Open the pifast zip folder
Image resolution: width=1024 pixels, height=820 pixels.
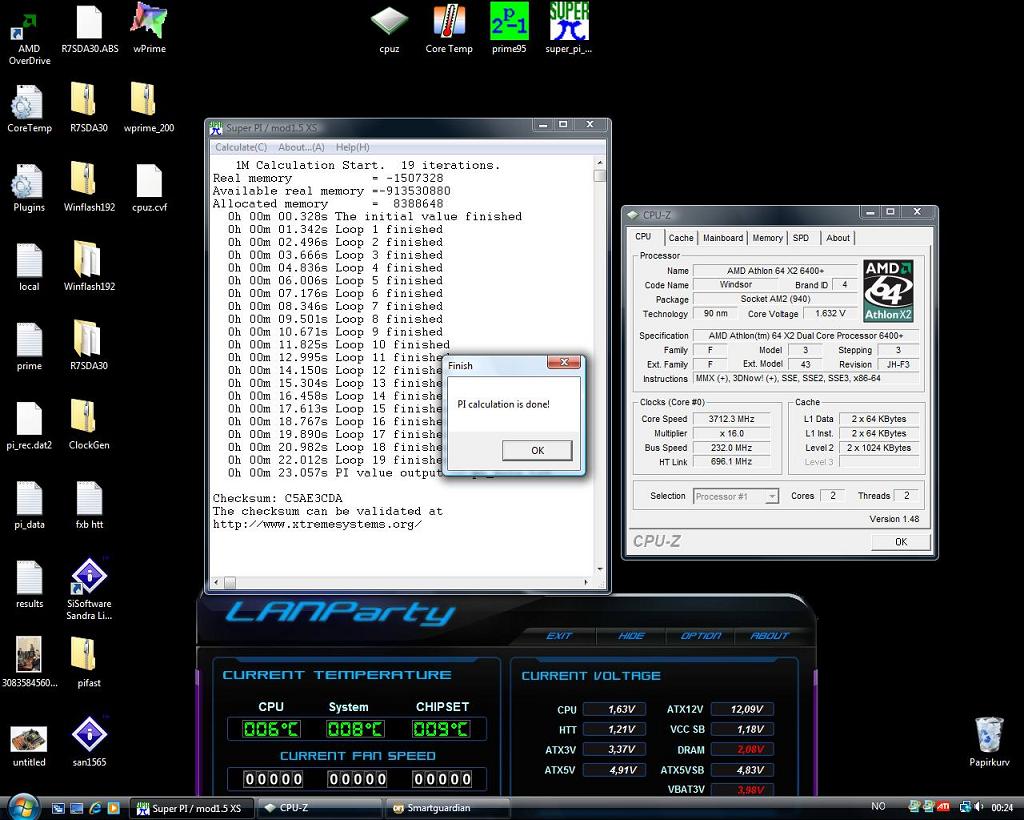point(89,664)
